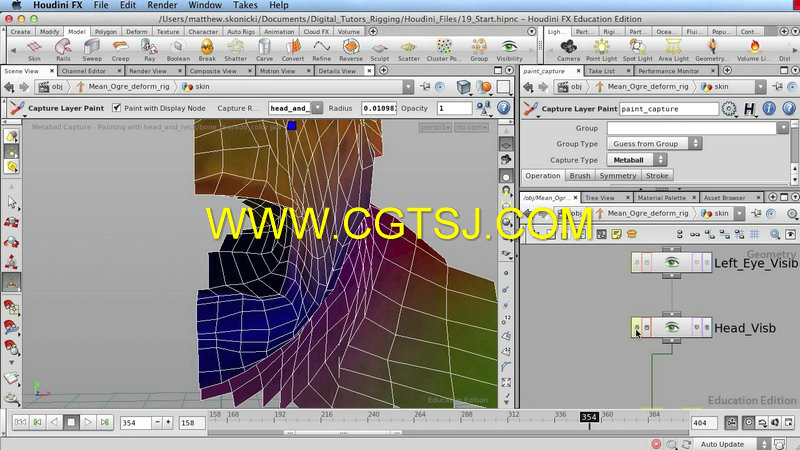Open the parameter pane path dropdown arrow
Viewport: 800px width, 450px height.
760,87
